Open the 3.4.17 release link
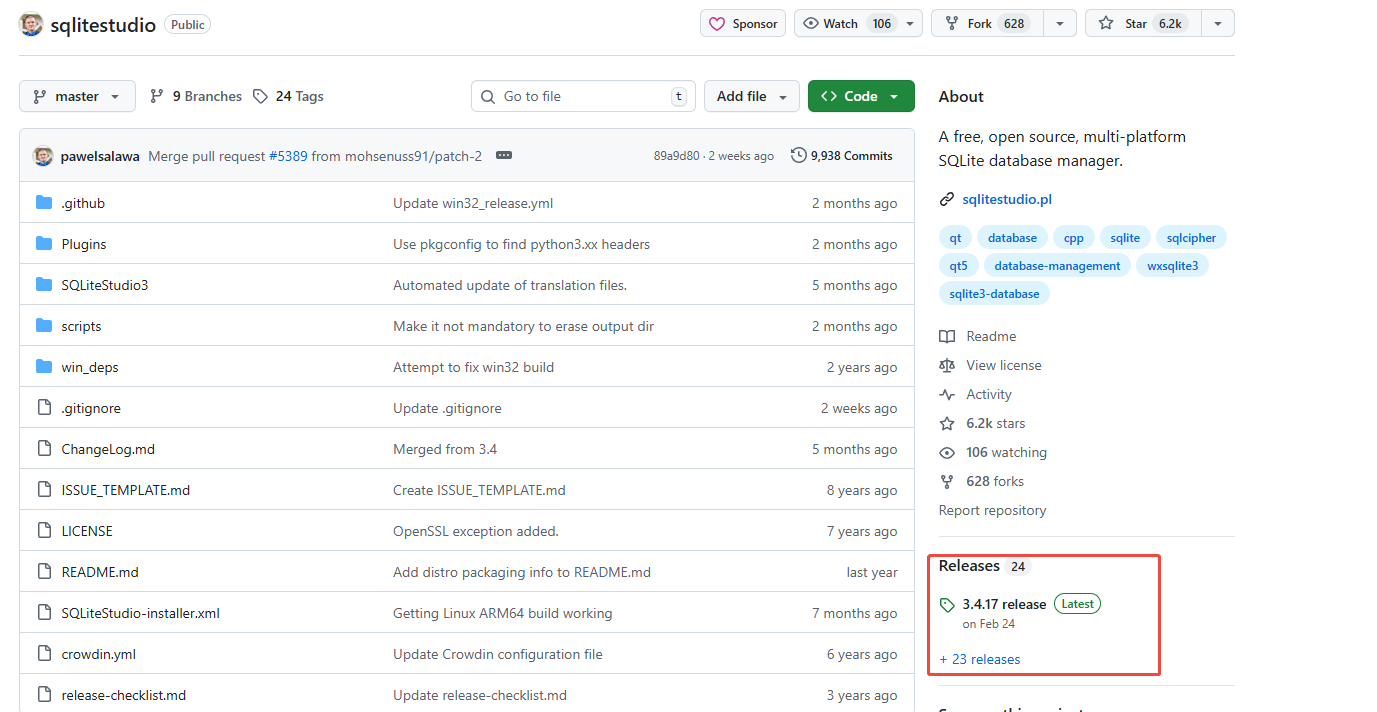The width and height of the screenshot is (1377, 712). (x=1004, y=605)
